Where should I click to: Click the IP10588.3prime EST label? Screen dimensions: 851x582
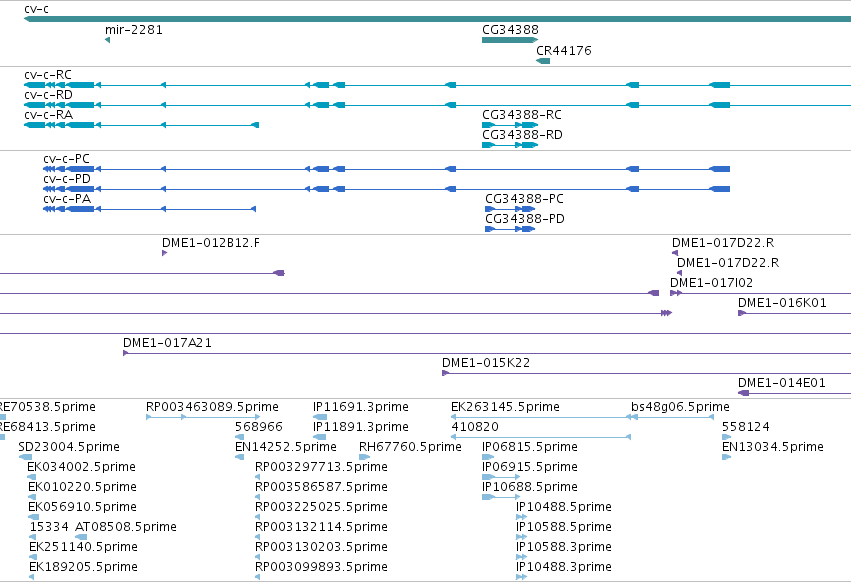coord(564,547)
